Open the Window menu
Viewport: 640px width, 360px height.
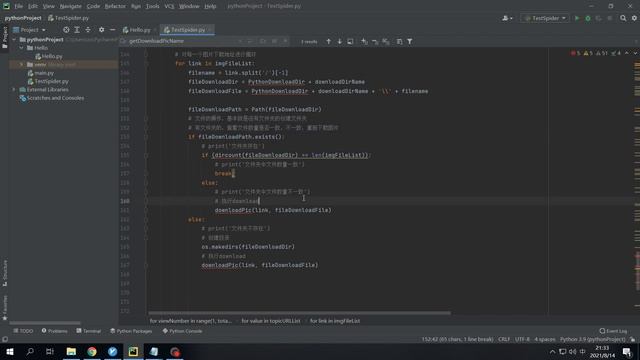tap(189, 6)
